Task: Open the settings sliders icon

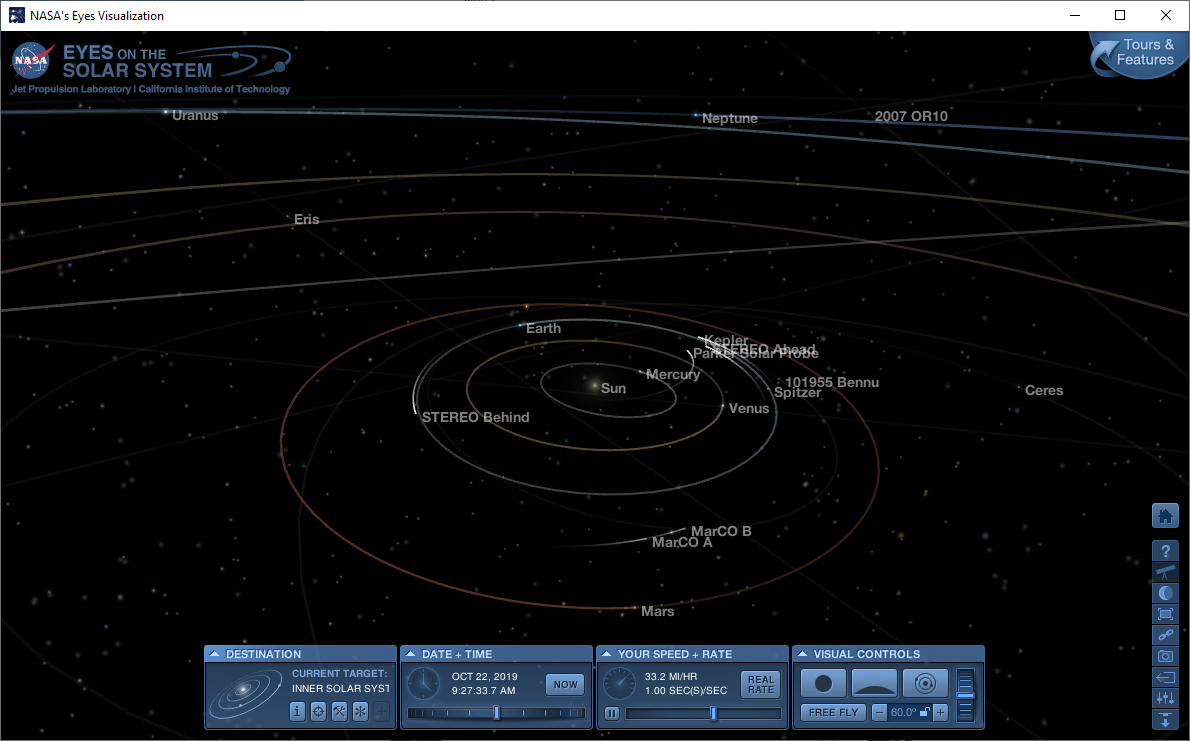Action: [x=1165, y=698]
